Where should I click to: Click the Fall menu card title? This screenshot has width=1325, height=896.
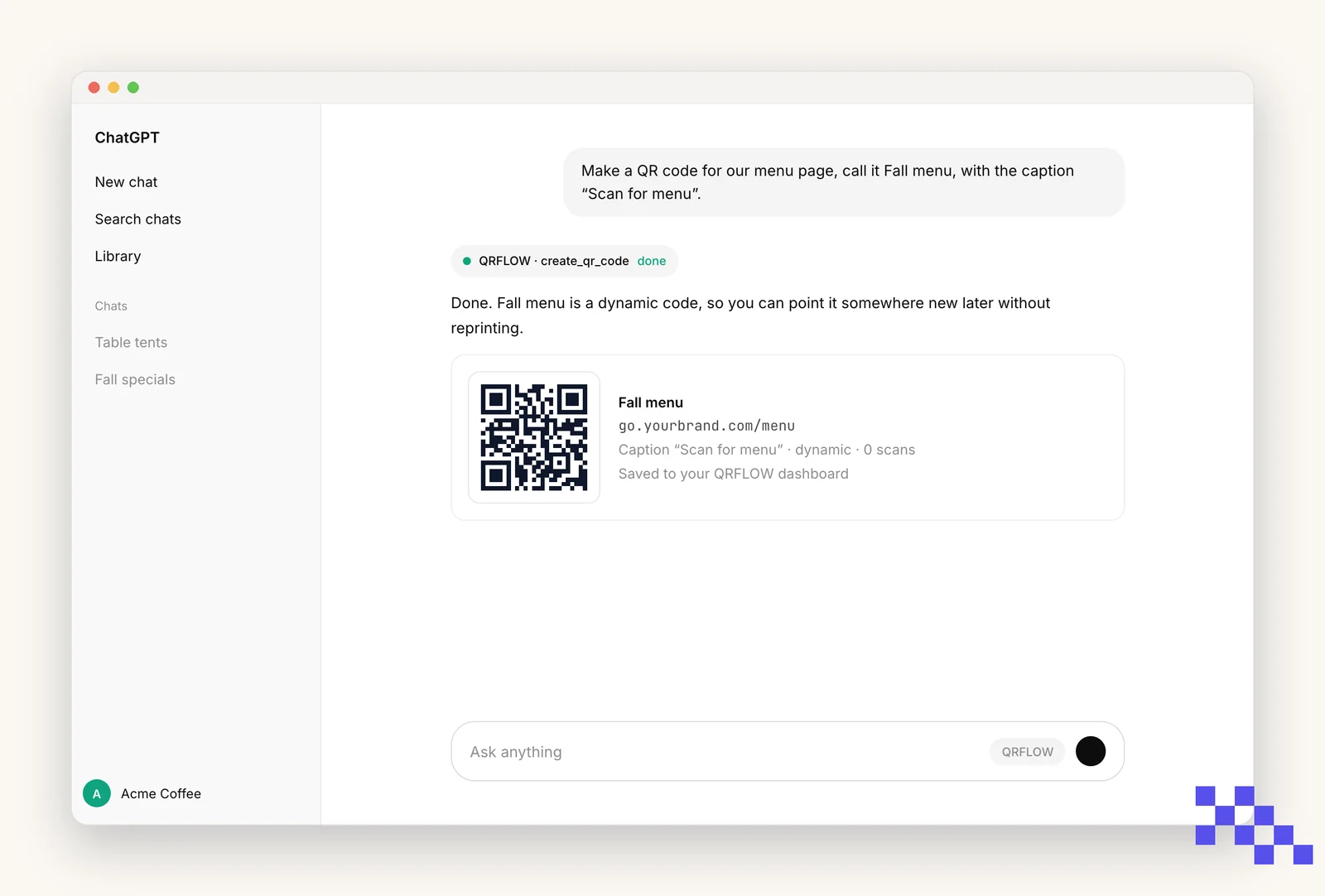pos(651,402)
